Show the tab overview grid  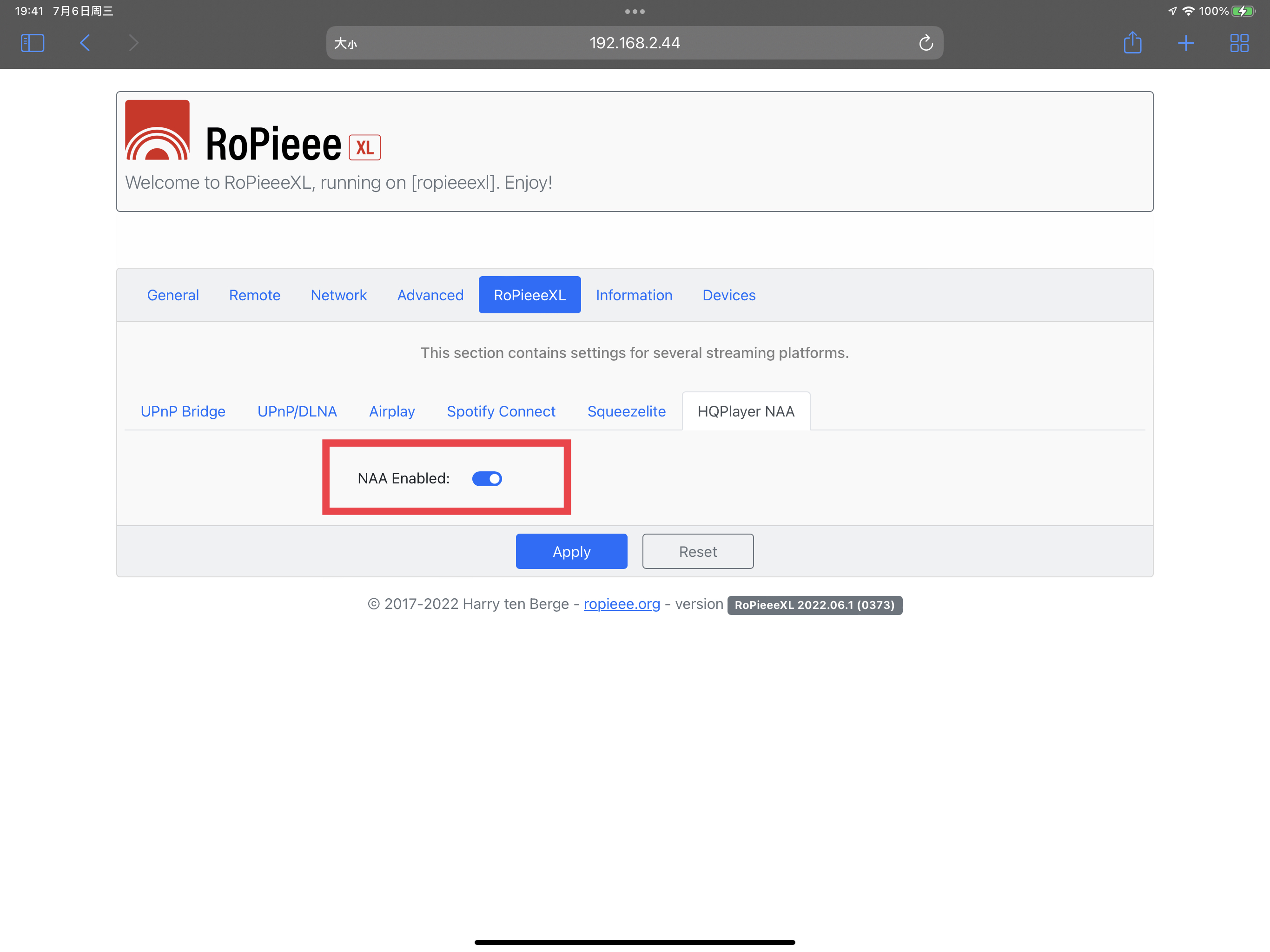pos(1239,42)
